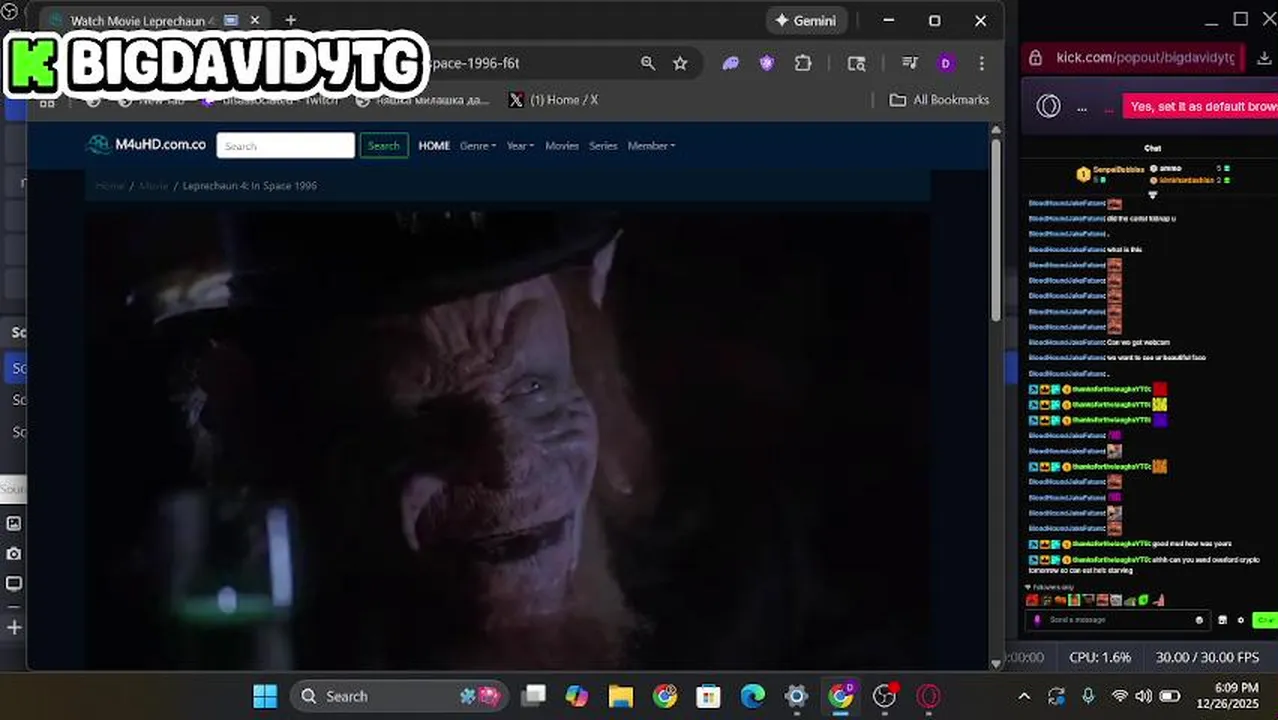Click the kick.com popout address bar
1278x720 pixels.
pos(1145,58)
